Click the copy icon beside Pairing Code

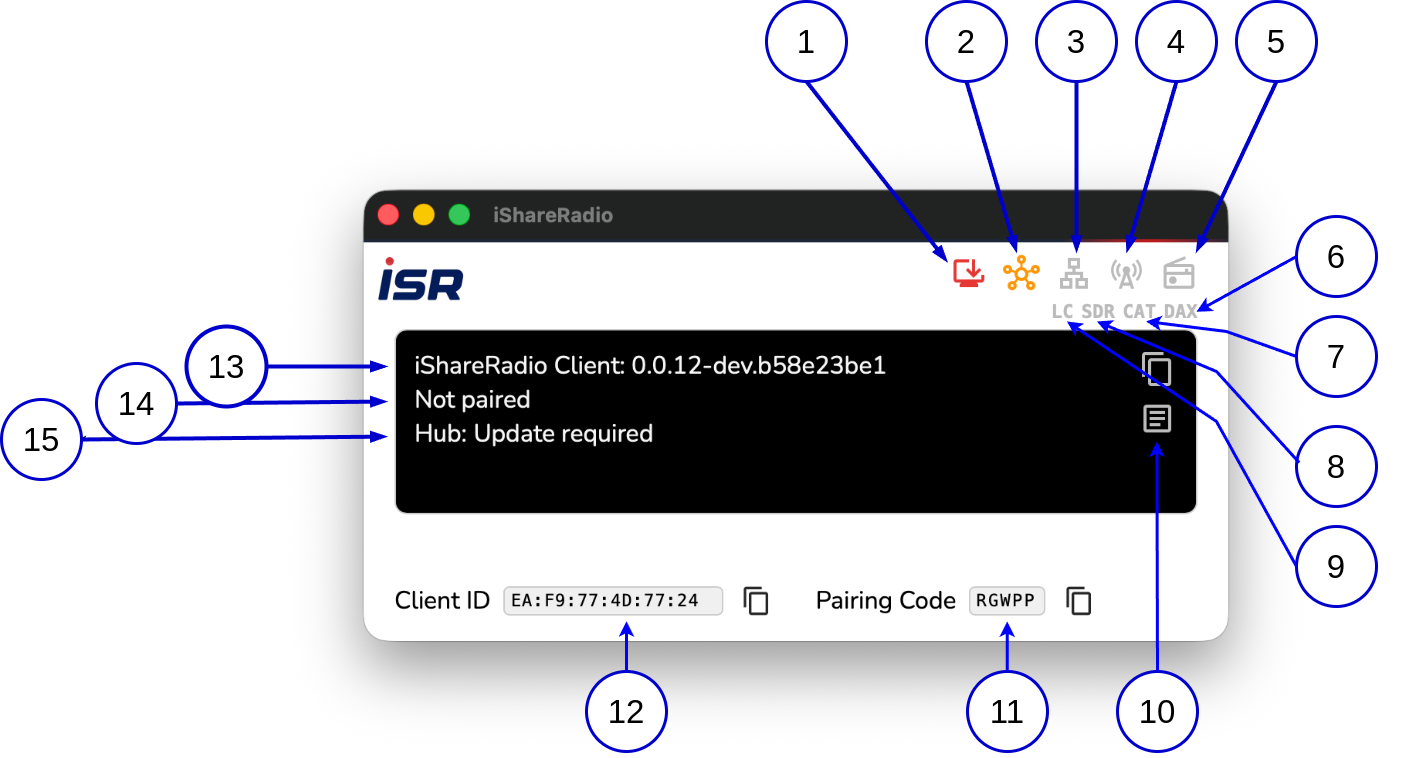tap(1078, 601)
